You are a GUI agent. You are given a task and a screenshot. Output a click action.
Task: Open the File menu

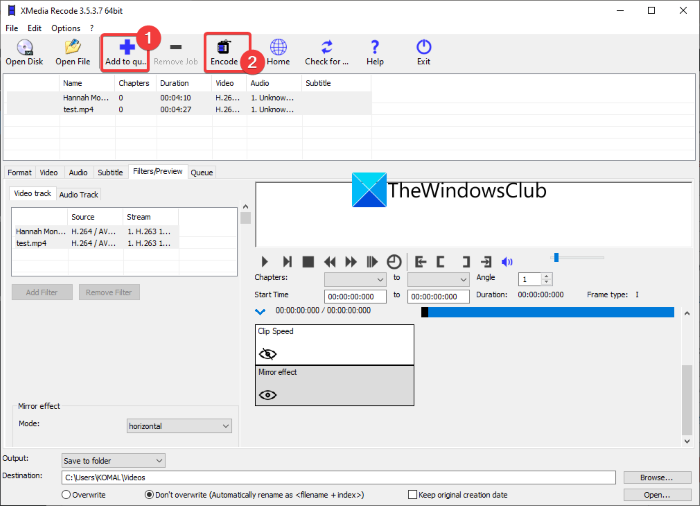click(x=12, y=28)
